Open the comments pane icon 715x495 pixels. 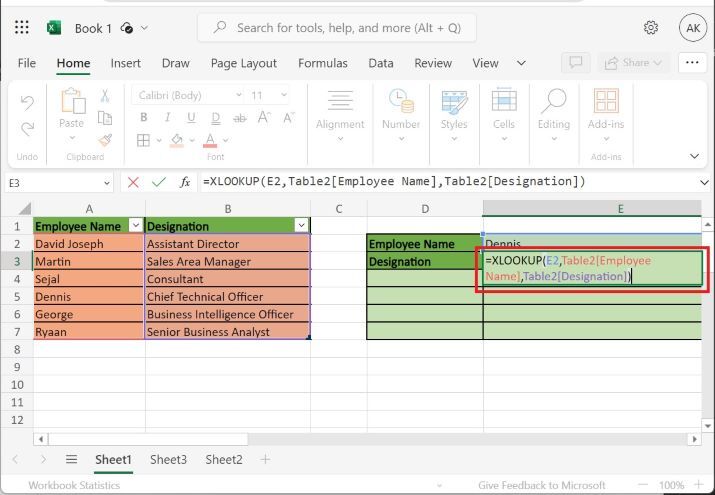pos(576,62)
